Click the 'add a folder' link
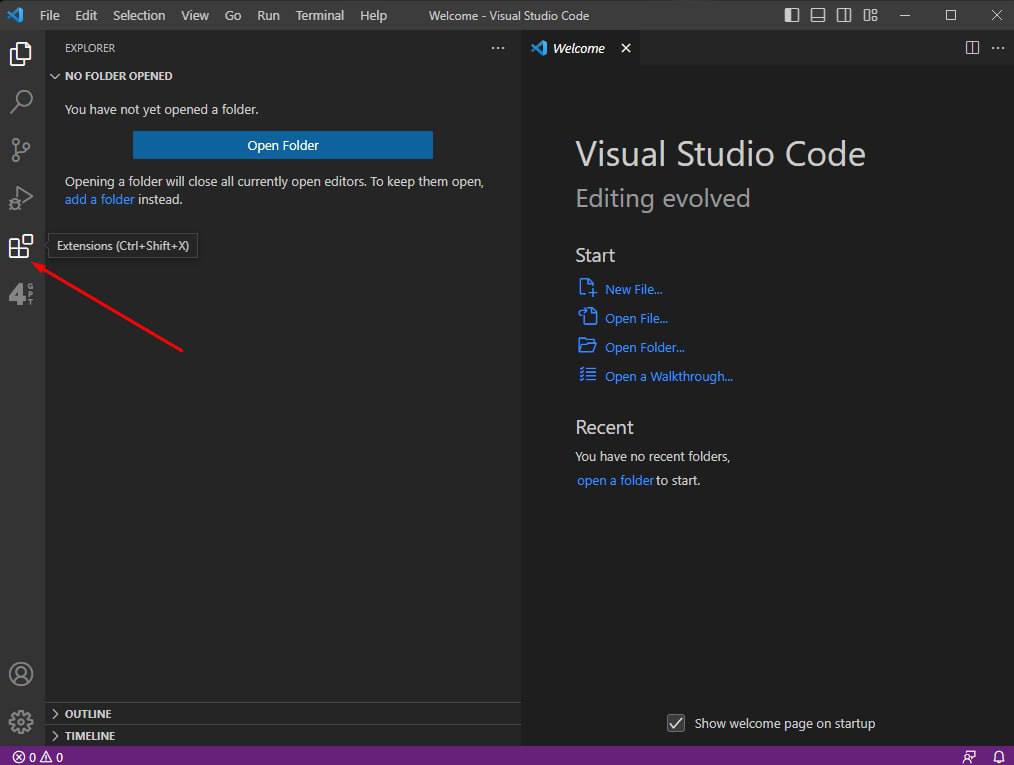 100,200
